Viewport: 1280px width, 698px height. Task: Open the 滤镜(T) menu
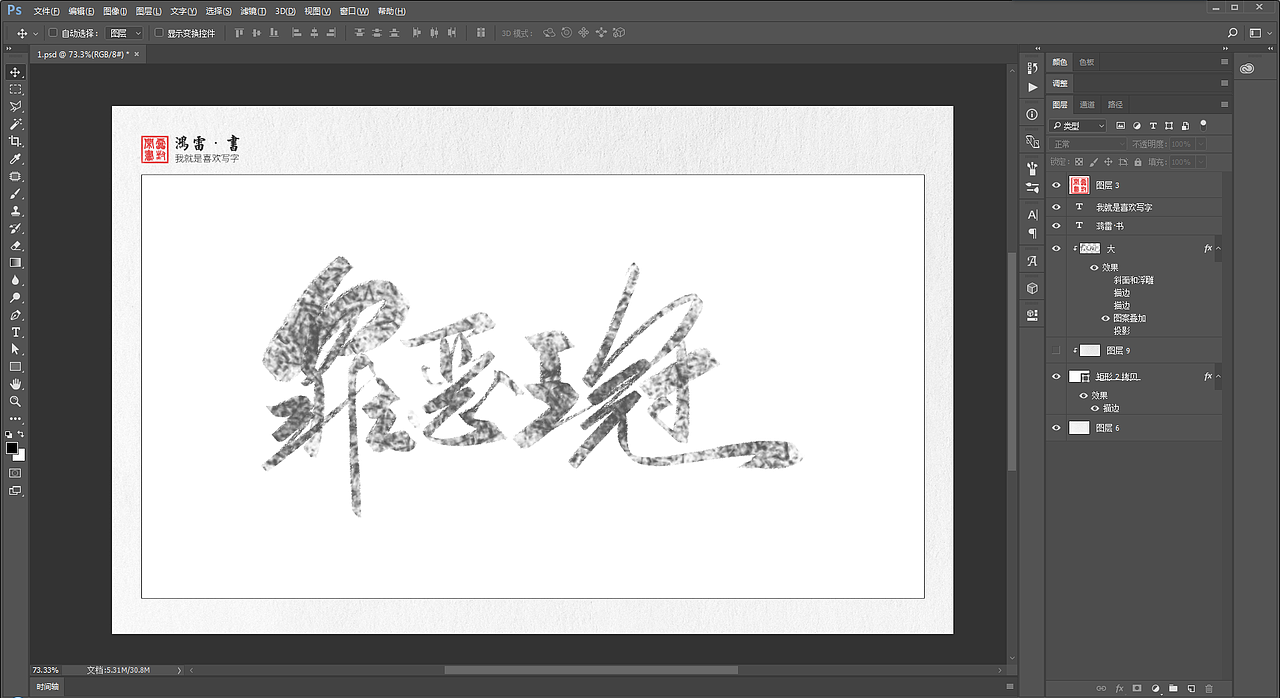click(x=253, y=11)
